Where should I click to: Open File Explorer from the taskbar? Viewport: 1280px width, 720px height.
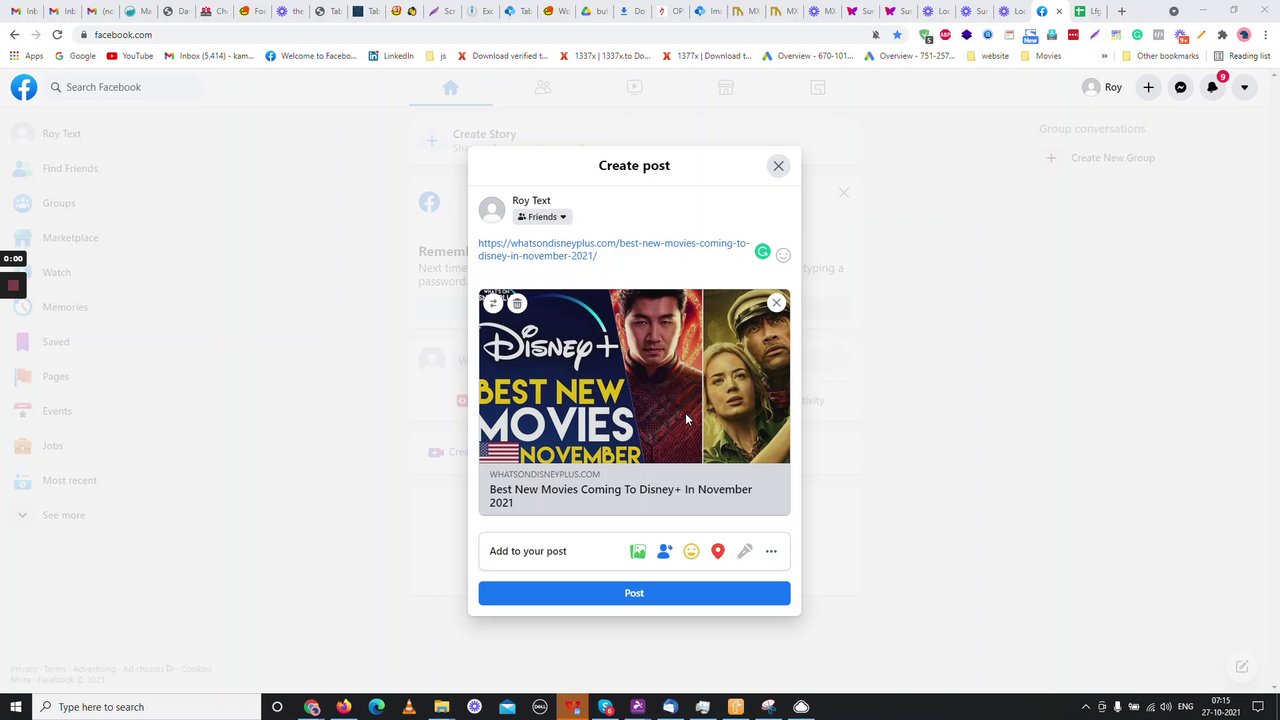441,707
